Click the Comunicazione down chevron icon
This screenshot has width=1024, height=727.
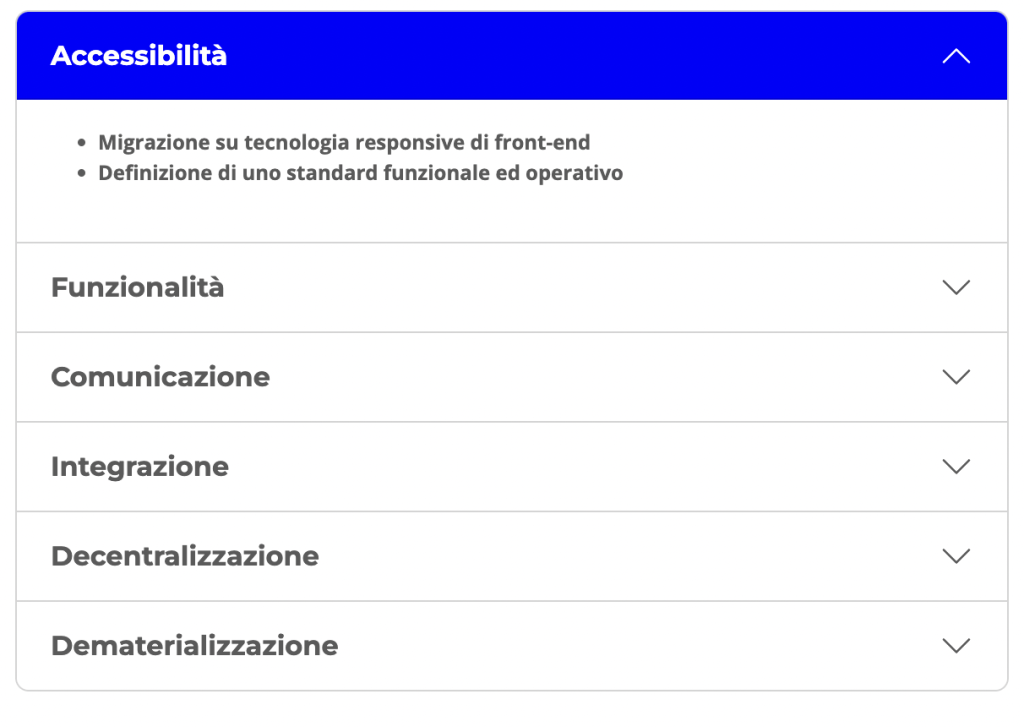click(956, 377)
